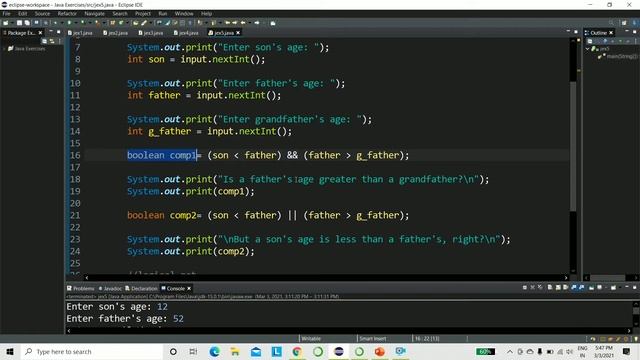
Task: Toggle Link with Editor in Package Explorer
Action: point(52,41)
